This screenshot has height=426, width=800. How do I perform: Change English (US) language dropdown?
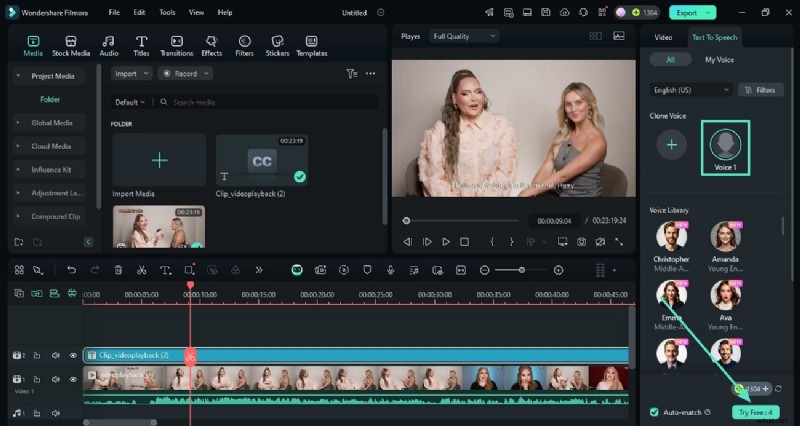pyautogui.click(x=691, y=90)
